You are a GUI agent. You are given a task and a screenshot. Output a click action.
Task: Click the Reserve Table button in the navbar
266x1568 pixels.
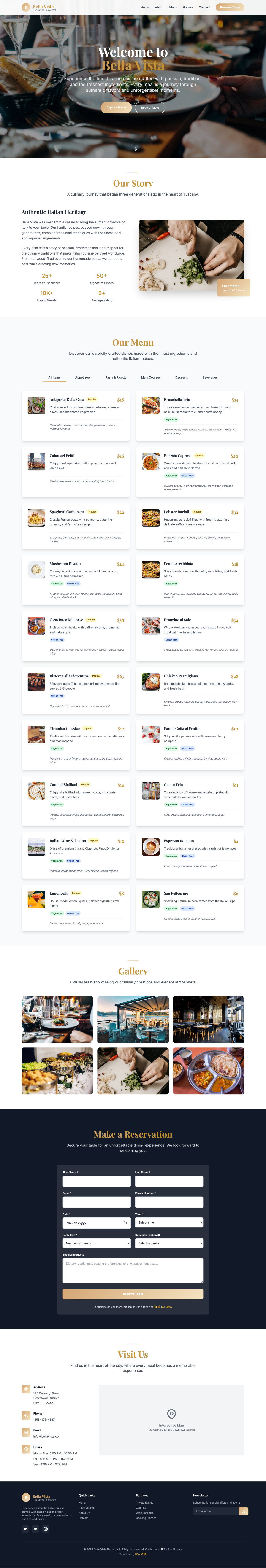click(x=230, y=7)
